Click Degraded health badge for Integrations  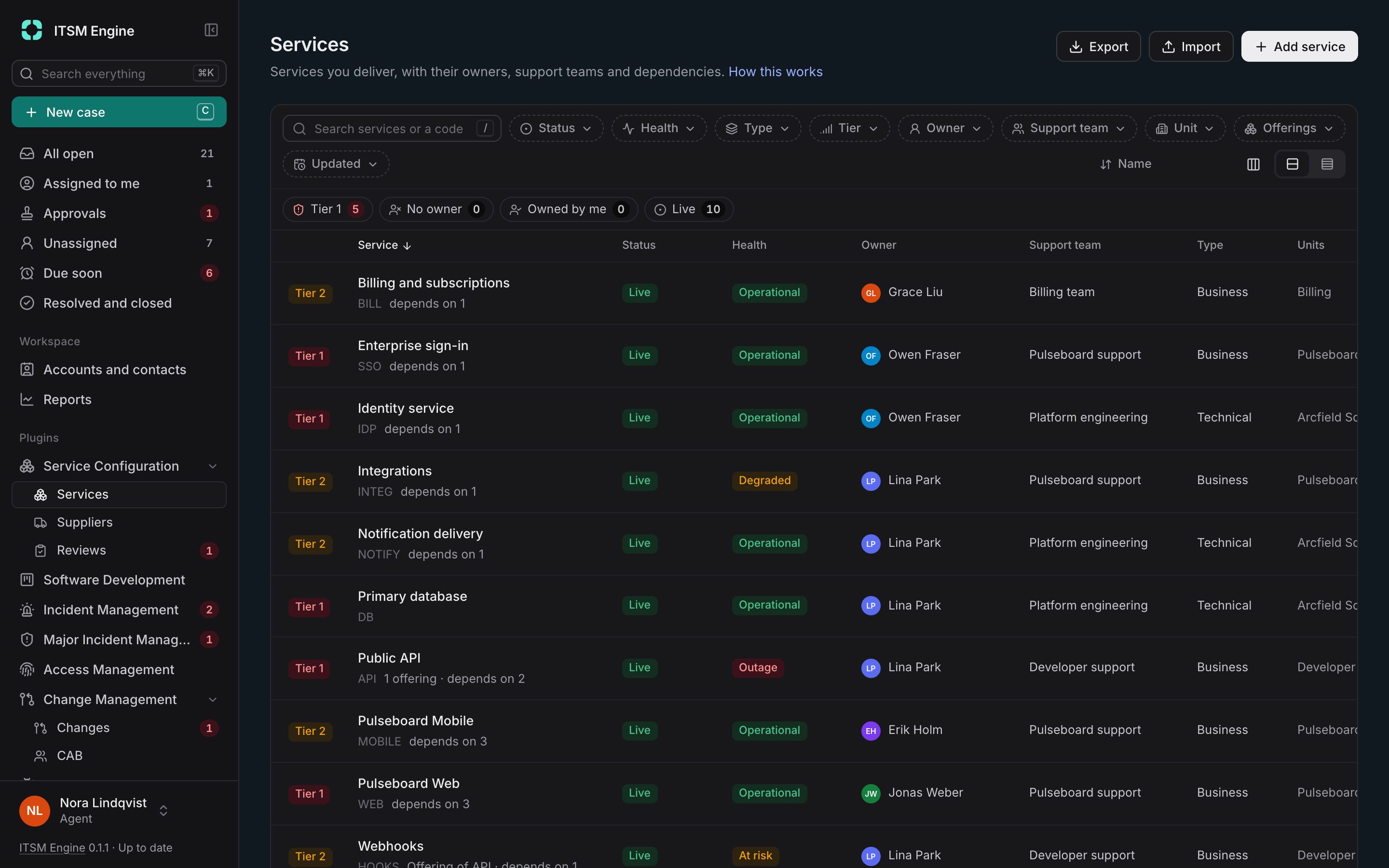[764, 480]
